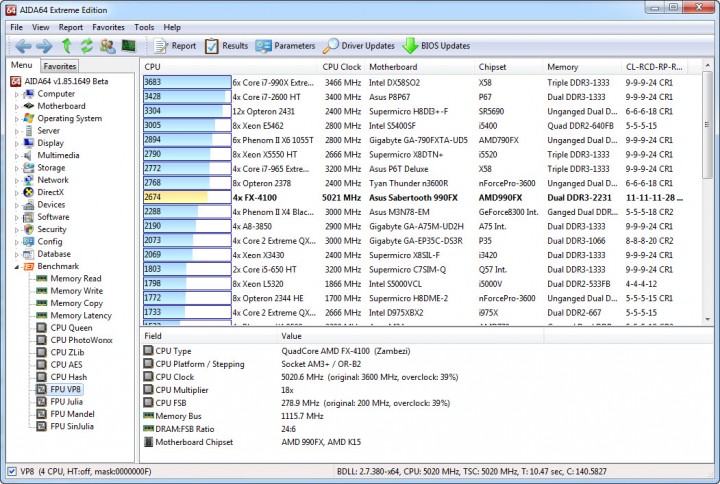Open the File menu

tap(17, 28)
